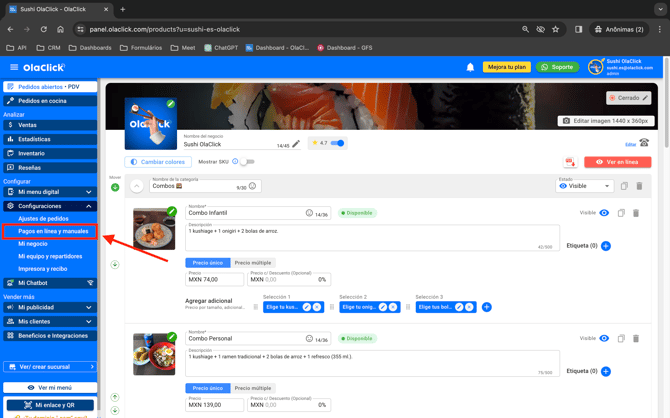Click the page vertical scrollbar
This screenshot has height=418, width=670.
click(667, 103)
